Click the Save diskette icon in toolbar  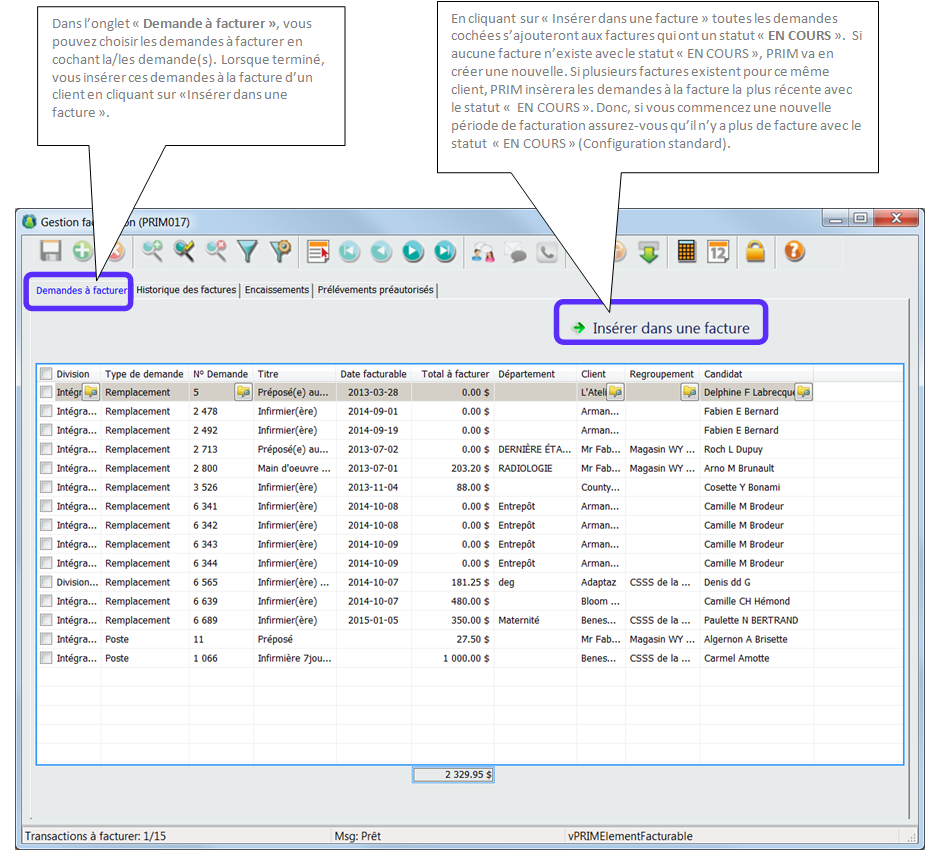click(x=50, y=251)
